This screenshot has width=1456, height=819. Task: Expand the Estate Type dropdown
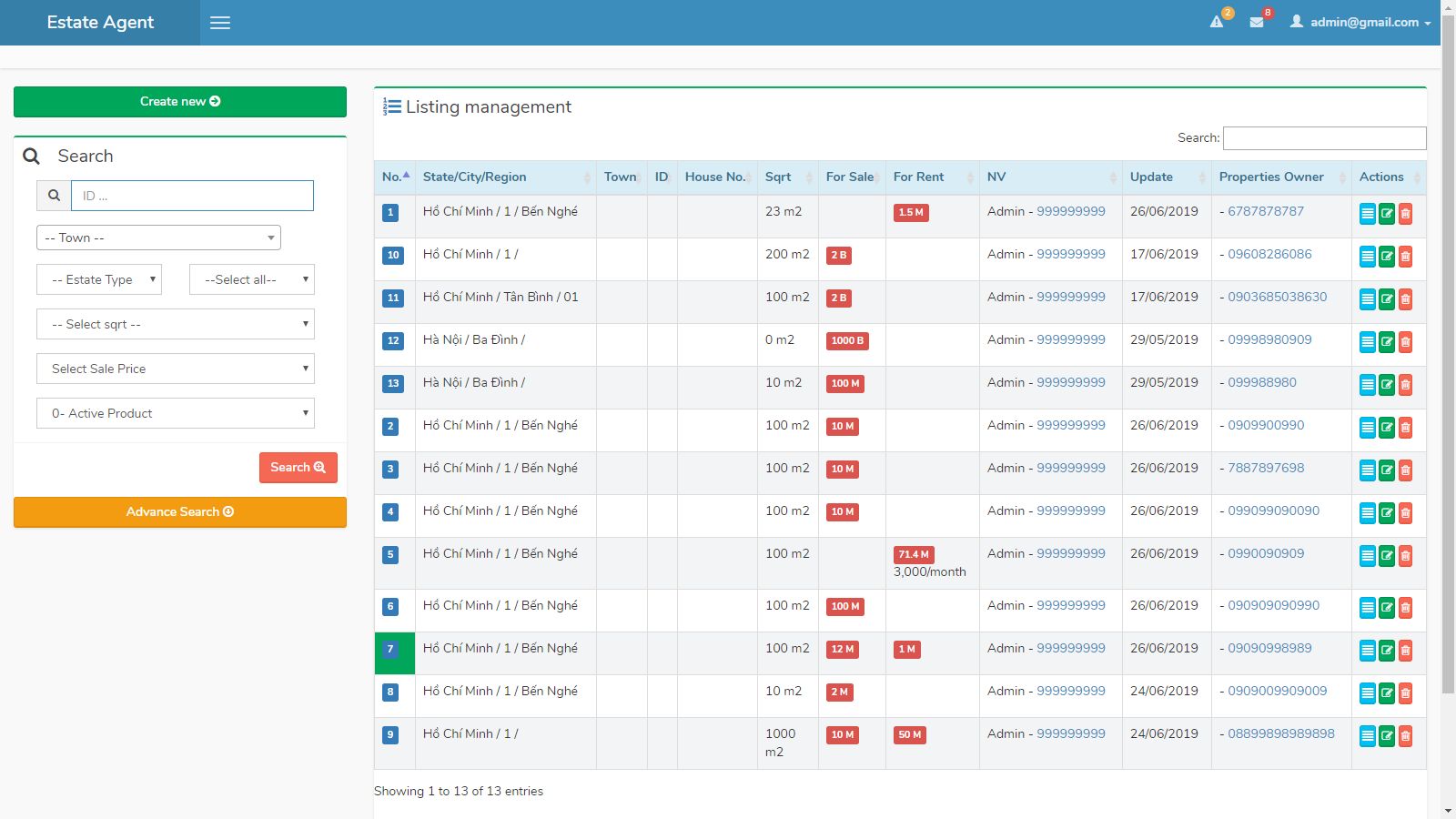pos(99,279)
